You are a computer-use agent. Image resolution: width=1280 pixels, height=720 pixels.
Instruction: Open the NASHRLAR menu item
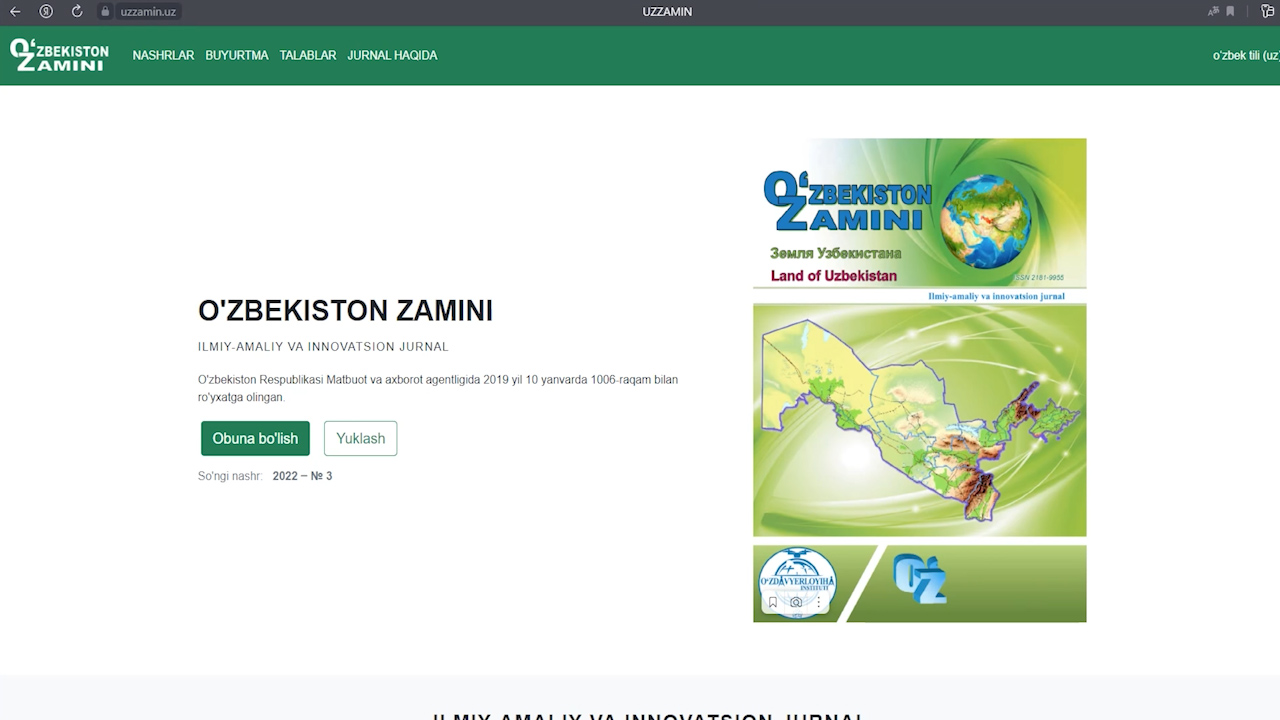tap(163, 56)
